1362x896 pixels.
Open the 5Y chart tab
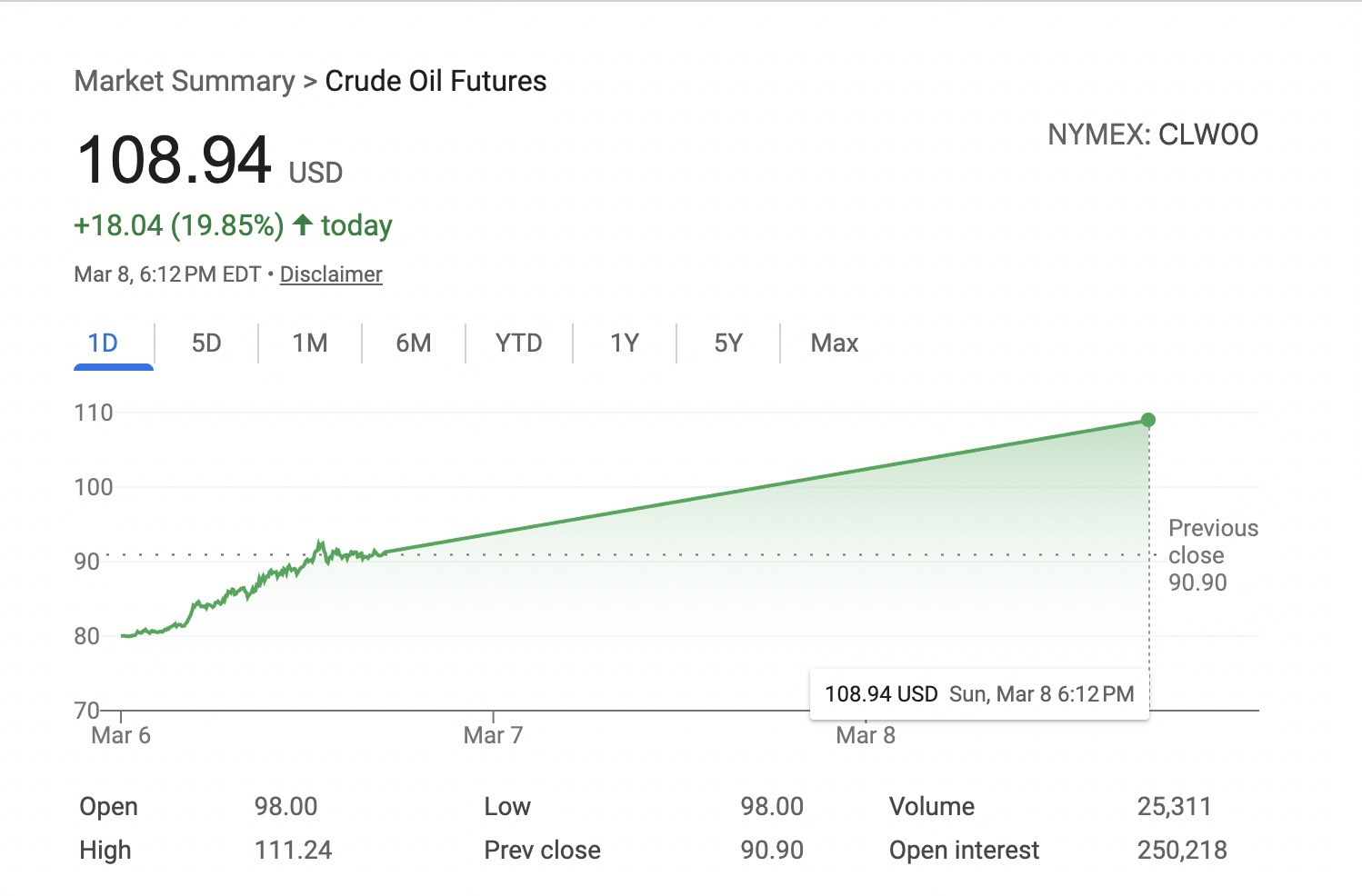(728, 343)
